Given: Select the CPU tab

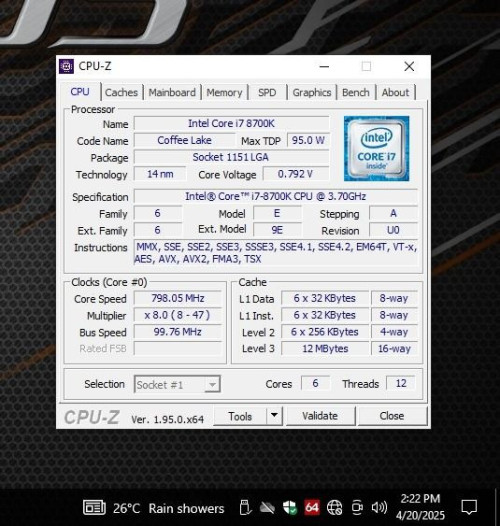Looking at the screenshot, I should [x=80, y=92].
